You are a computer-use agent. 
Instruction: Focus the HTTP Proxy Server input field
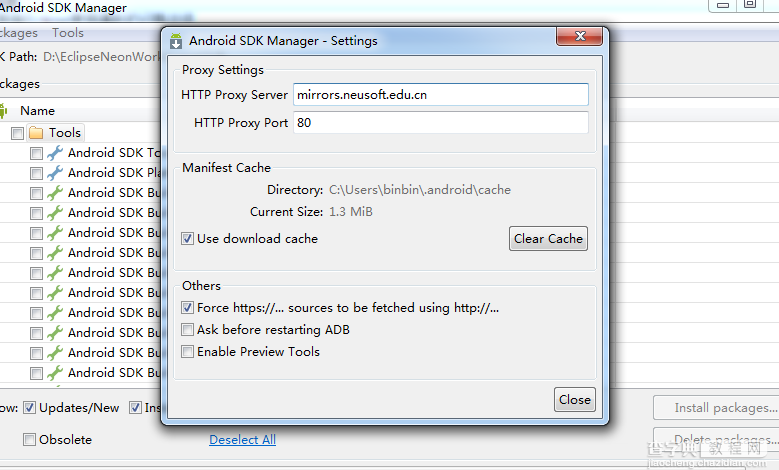[x=441, y=94]
